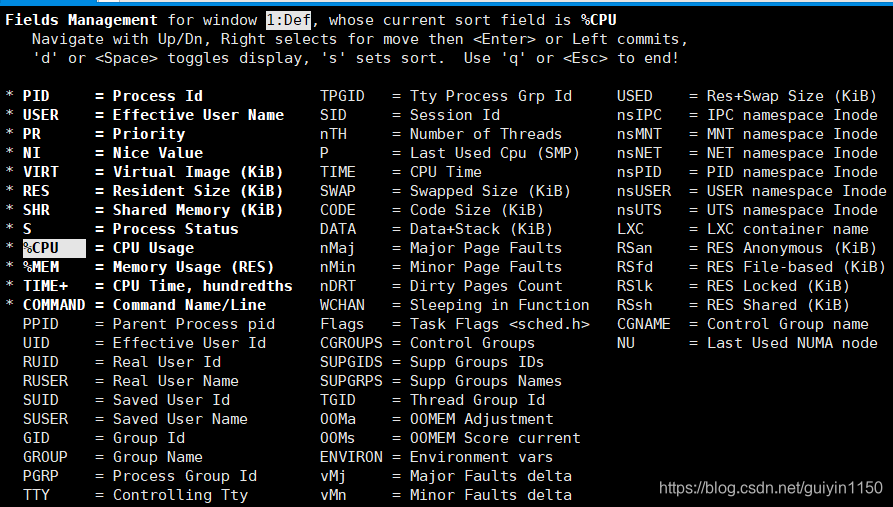Select the UID field entry
This screenshot has width=893, height=507.
point(36,343)
